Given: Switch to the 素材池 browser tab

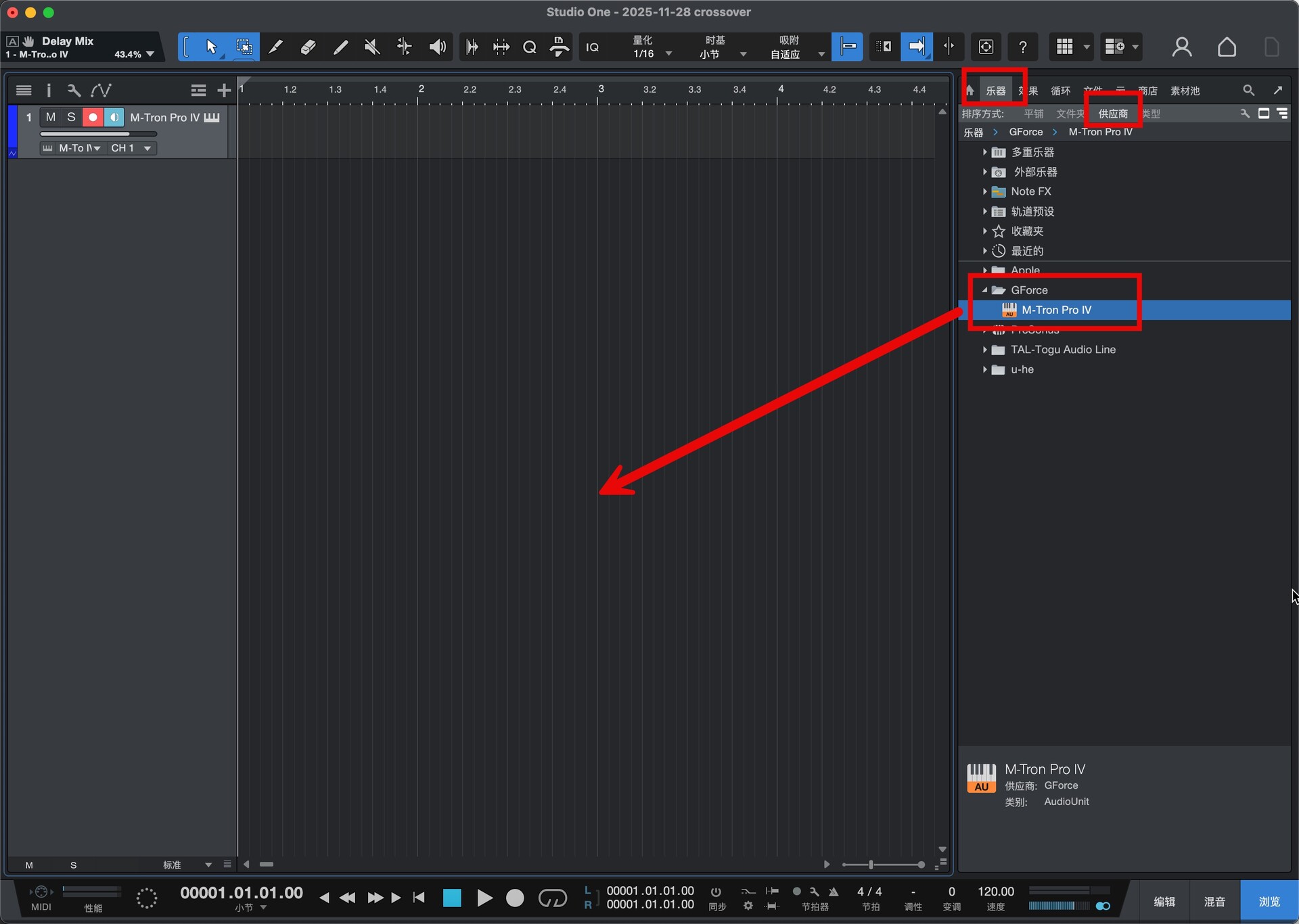Looking at the screenshot, I should pyautogui.click(x=1185, y=91).
